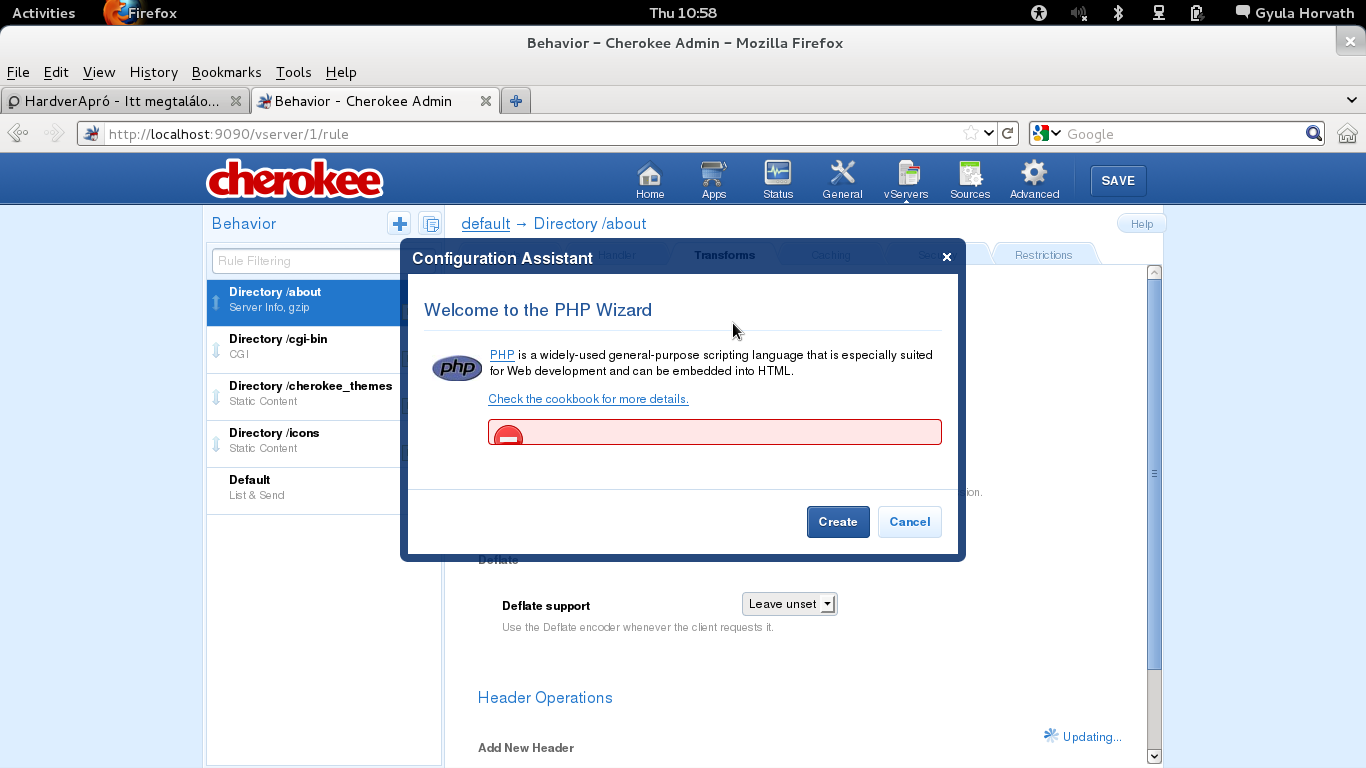Select the Default rule
The image size is (1366, 768).
click(304, 490)
